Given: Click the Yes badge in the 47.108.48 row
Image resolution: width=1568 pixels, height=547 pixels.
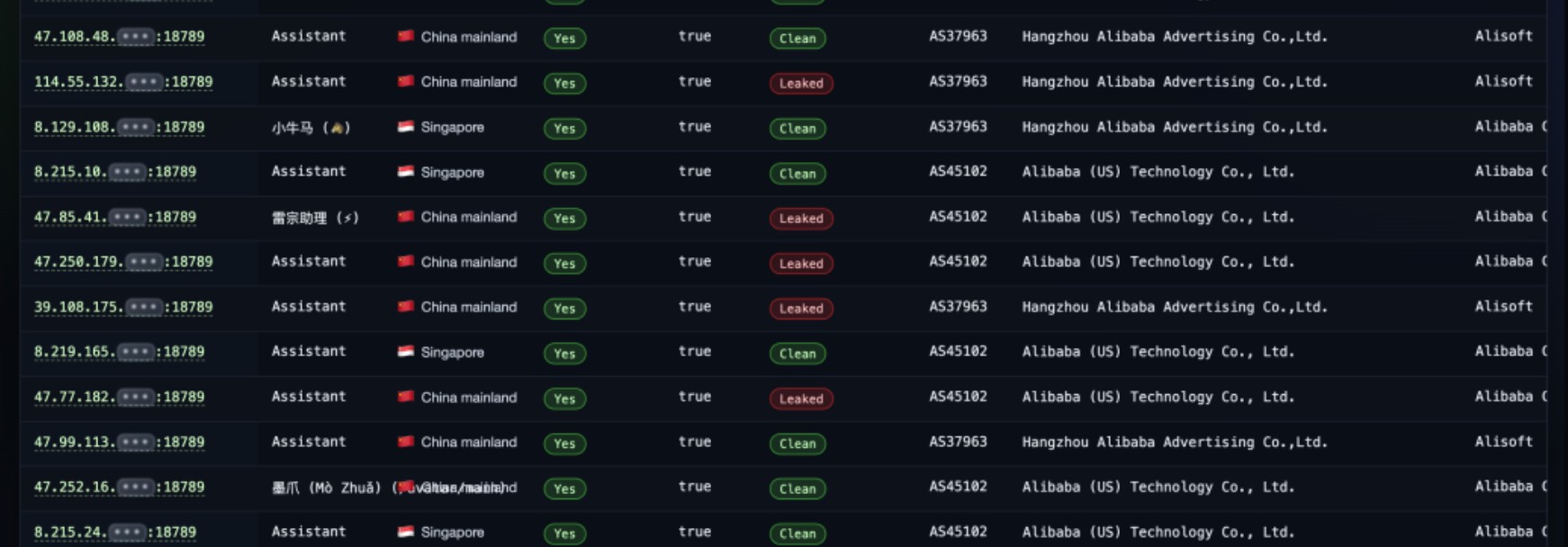Looking at the screenshot, I should 564,39.
